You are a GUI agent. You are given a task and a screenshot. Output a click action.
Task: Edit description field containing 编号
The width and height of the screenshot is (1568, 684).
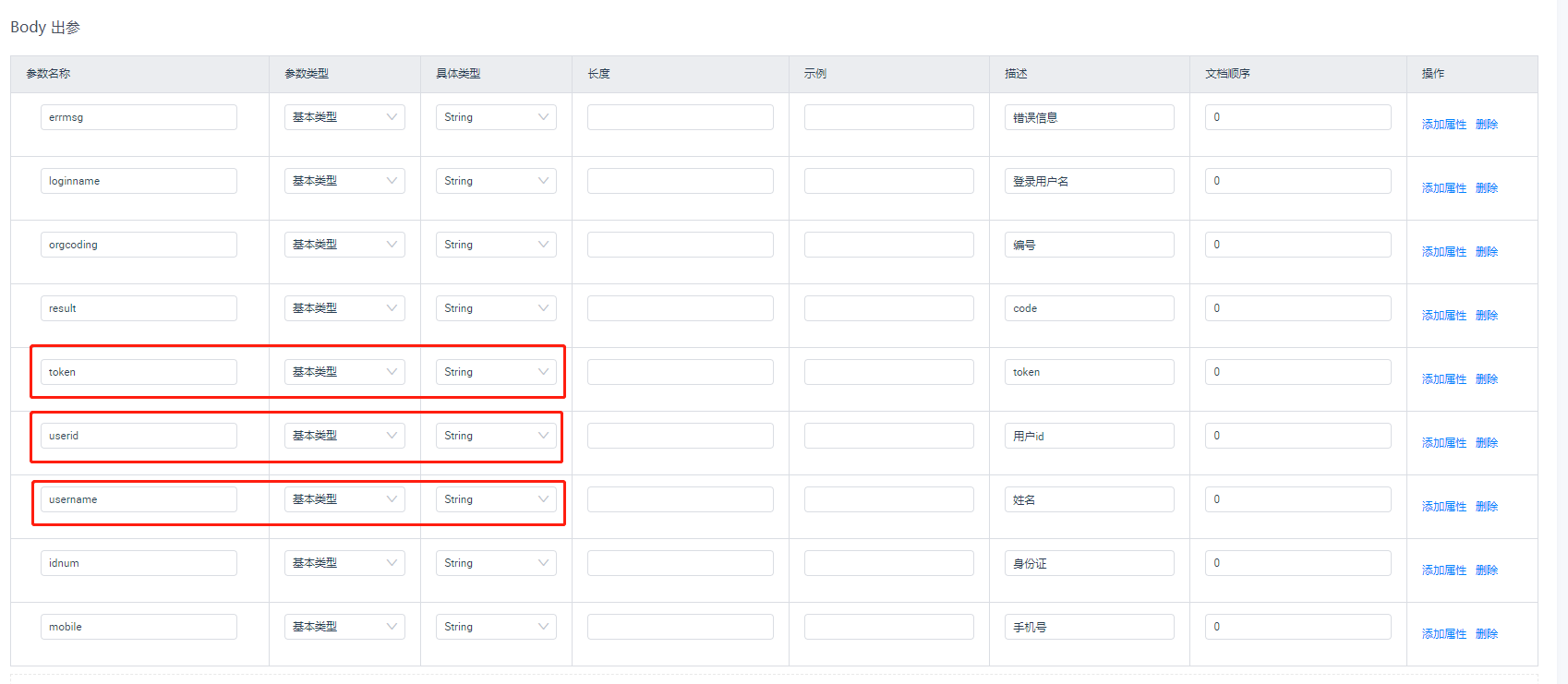point(1090,245)
